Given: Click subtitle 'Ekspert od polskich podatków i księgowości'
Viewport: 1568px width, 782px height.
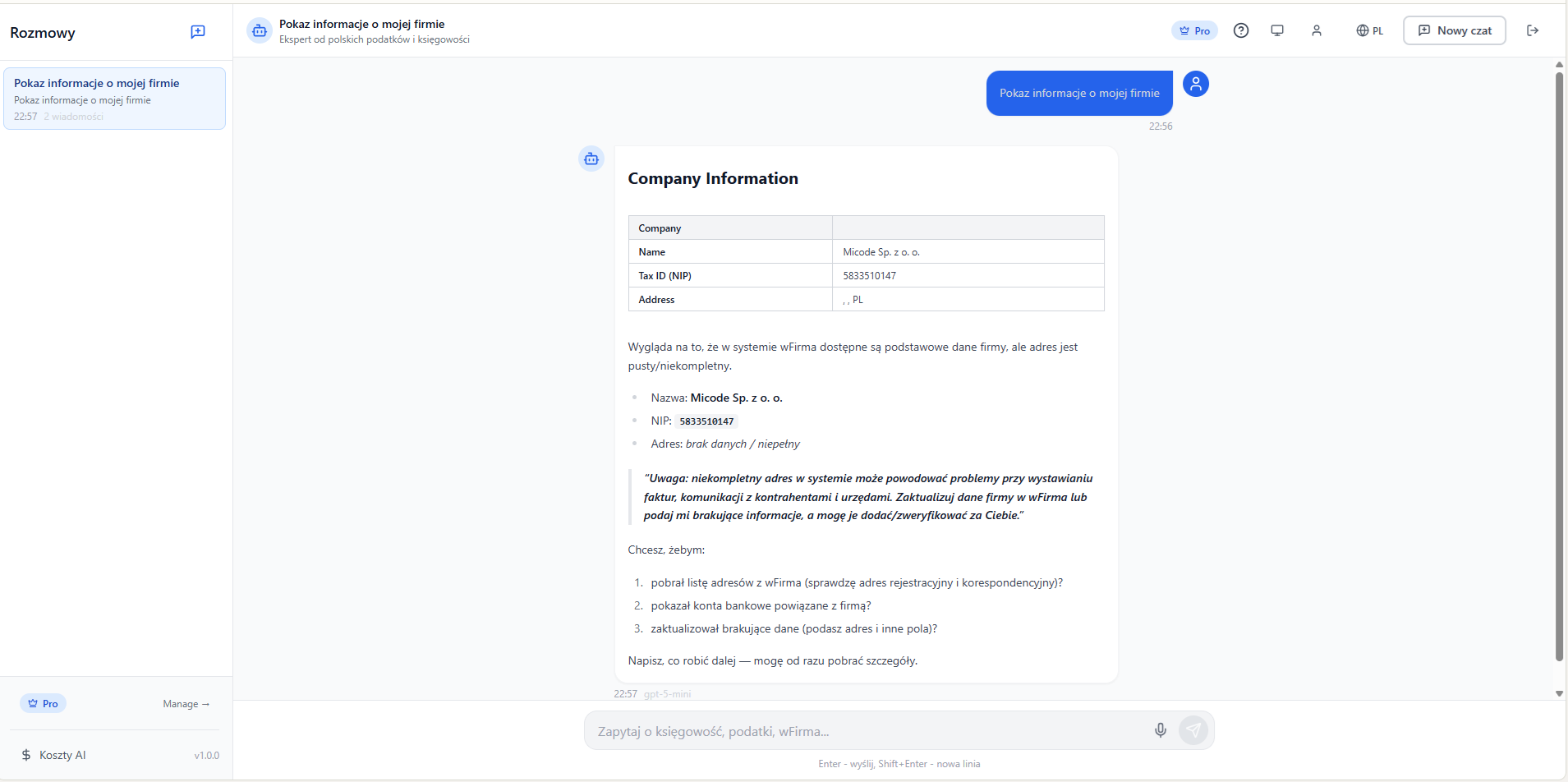Looking at the screenshot, I should [x=375, y=39].
